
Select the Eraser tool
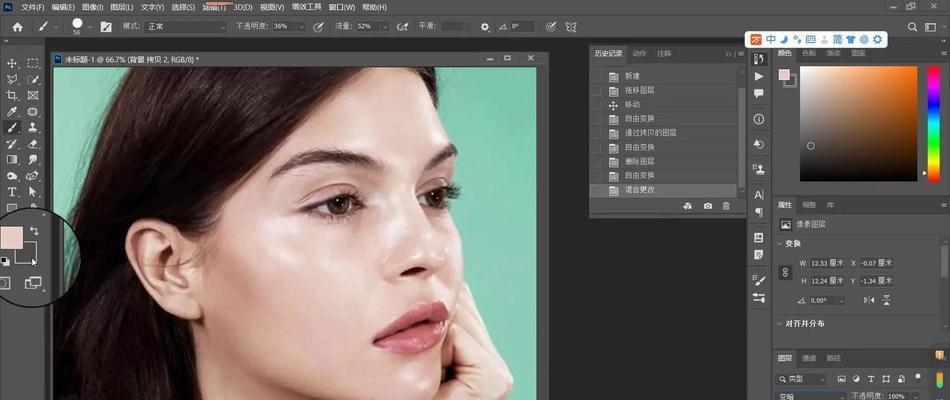33,144
